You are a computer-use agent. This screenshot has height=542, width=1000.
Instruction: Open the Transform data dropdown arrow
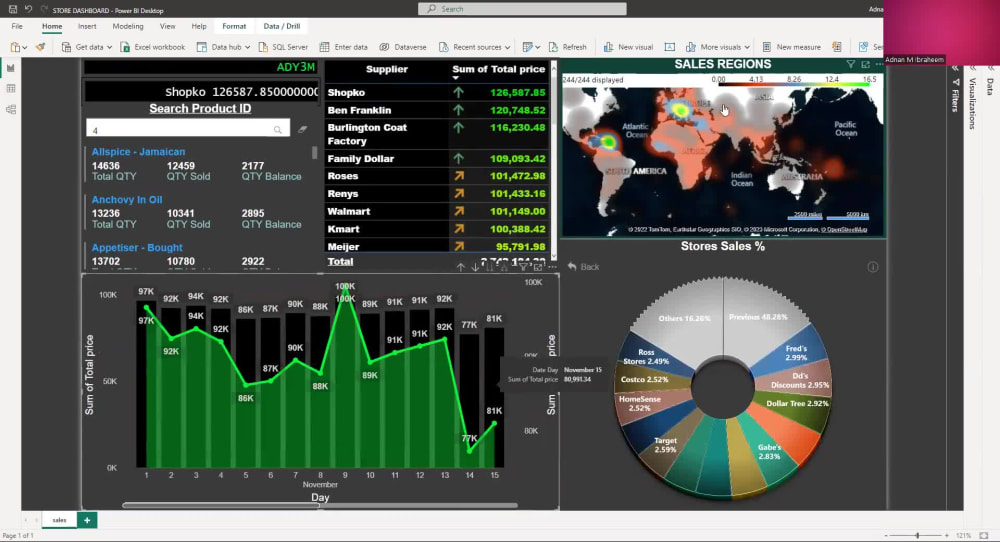538,48
